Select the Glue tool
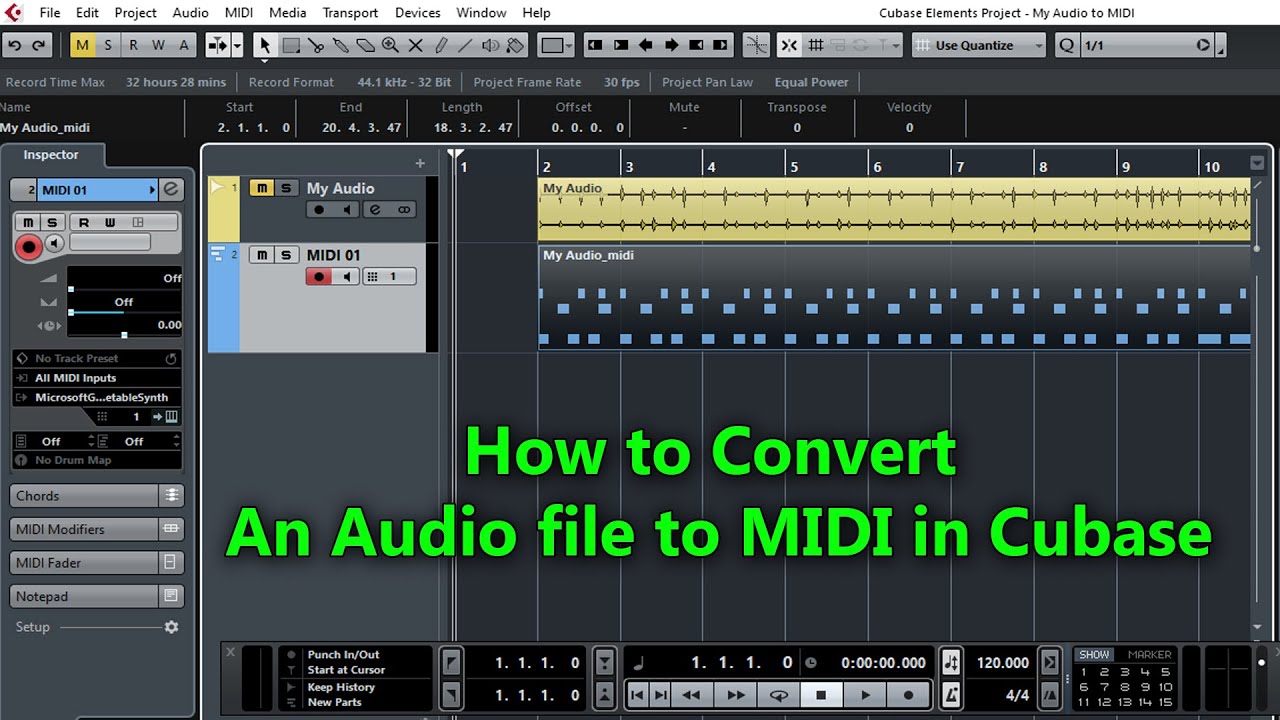 click(x=341, y=45)
